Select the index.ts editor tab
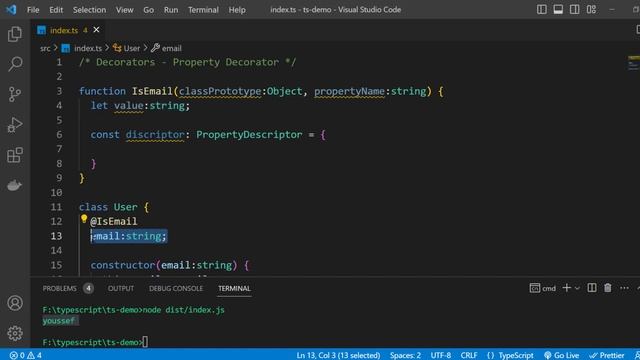The image size is (640, 360). pos(63,30)
